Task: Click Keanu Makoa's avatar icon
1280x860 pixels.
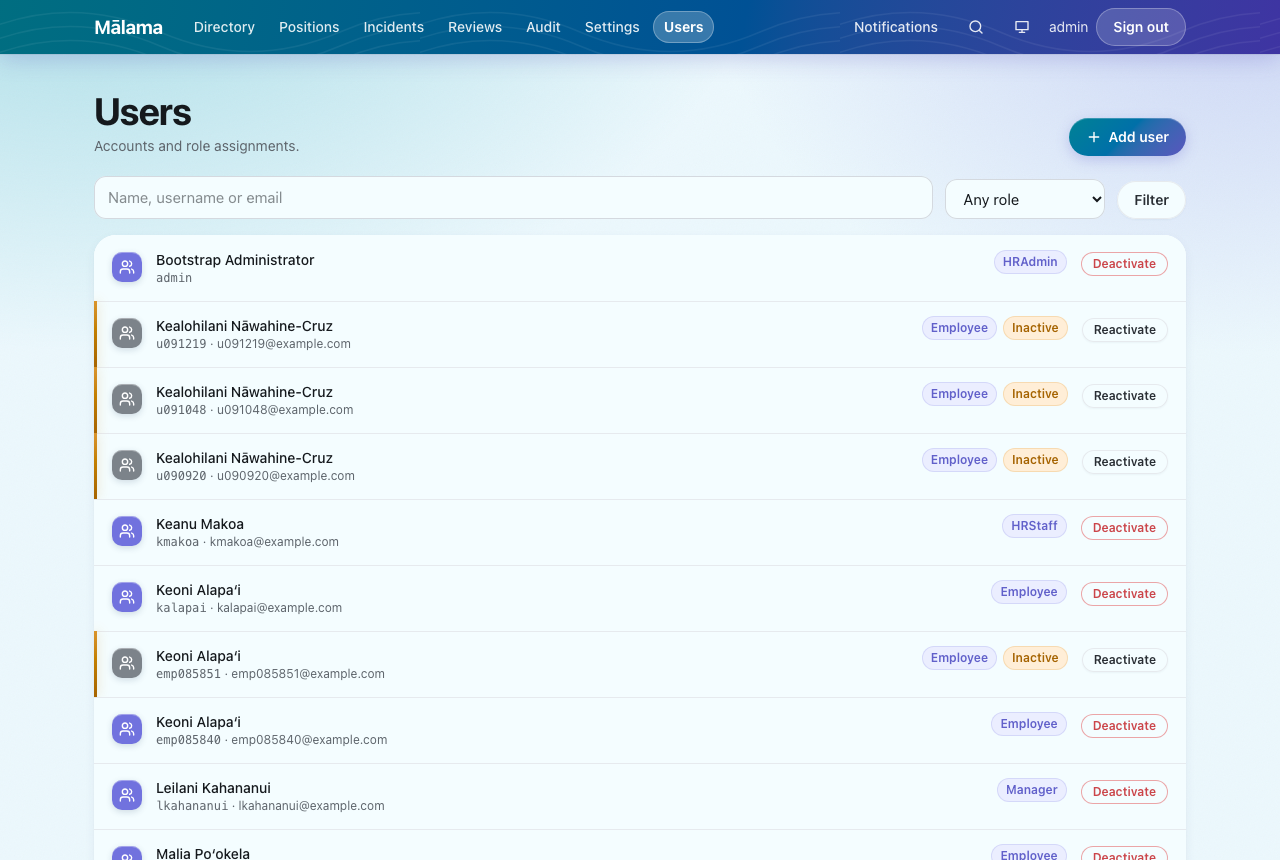Action: (127, 531)
